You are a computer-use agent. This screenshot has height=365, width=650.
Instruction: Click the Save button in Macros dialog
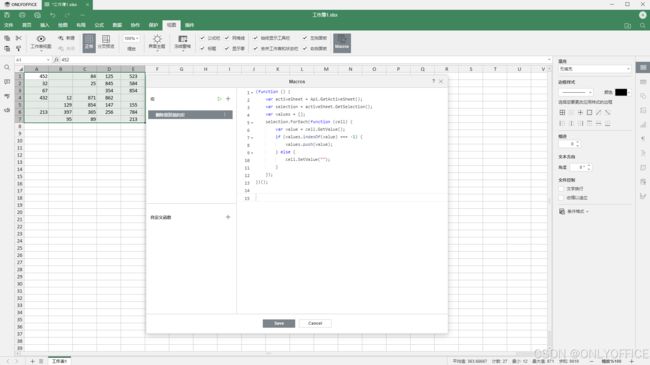pos(279,323)
